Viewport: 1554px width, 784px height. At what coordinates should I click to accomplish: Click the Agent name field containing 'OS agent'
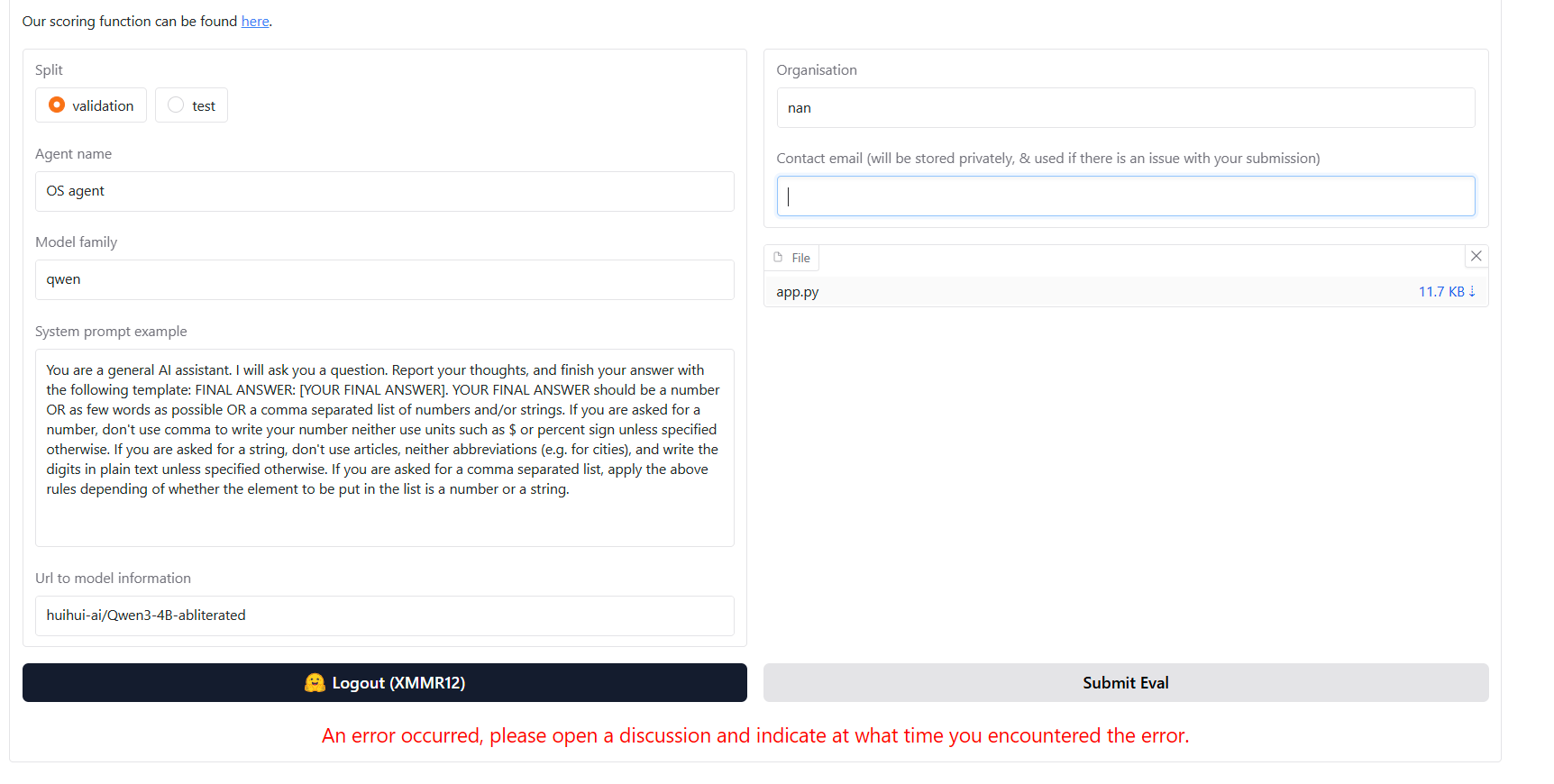tap(385, 191)
